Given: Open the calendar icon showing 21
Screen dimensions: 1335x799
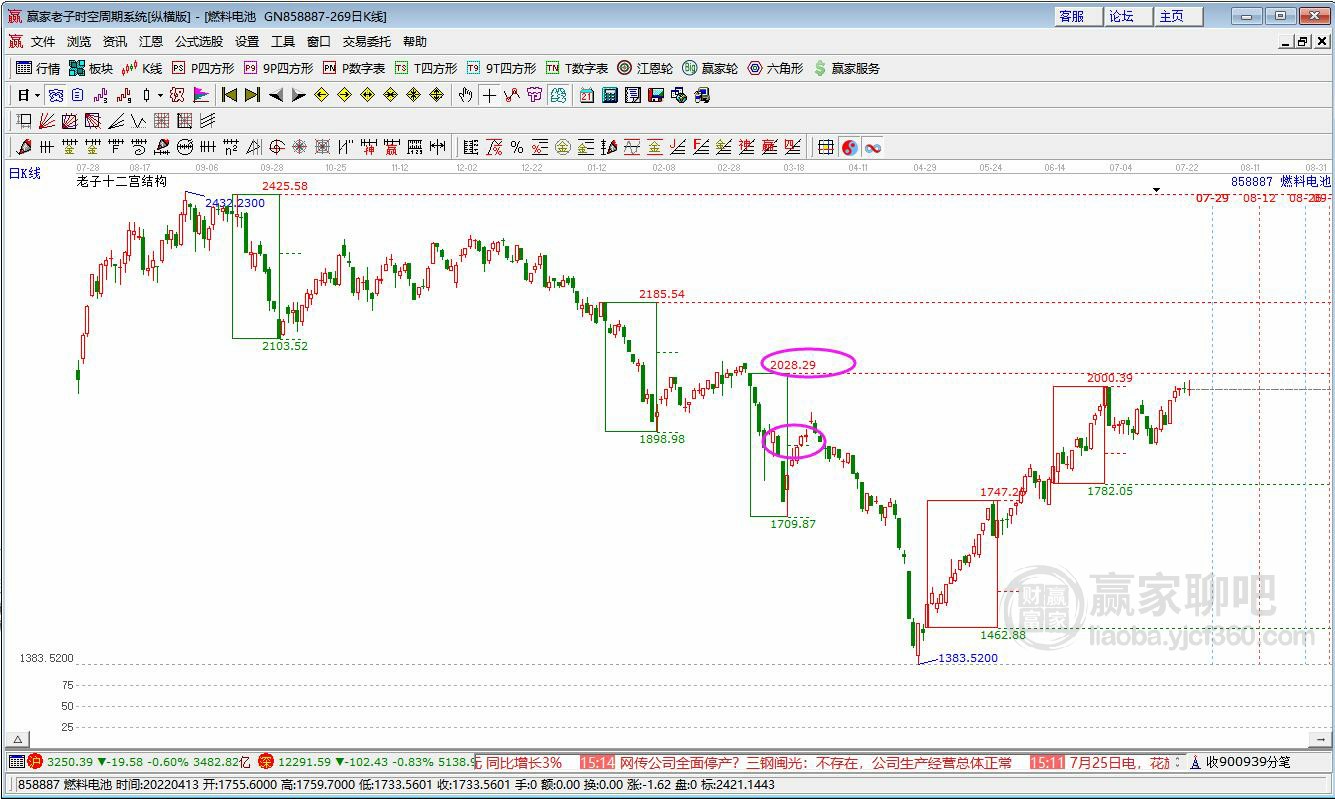Looking at the screenshot, I should click(x=586, y=95).
